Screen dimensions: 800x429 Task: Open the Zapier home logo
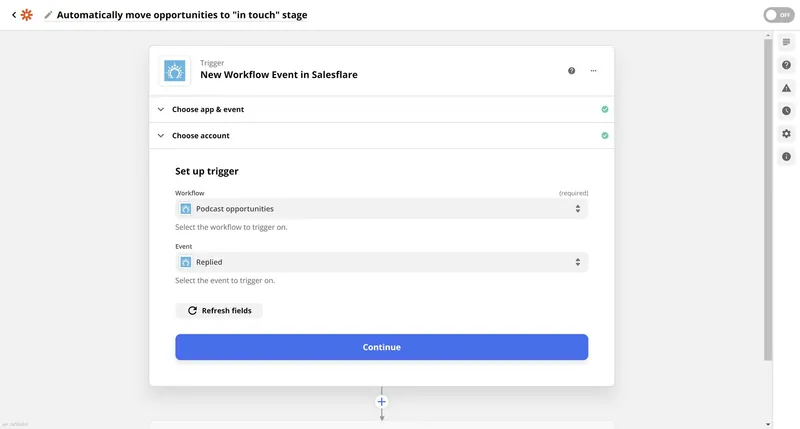27,15
